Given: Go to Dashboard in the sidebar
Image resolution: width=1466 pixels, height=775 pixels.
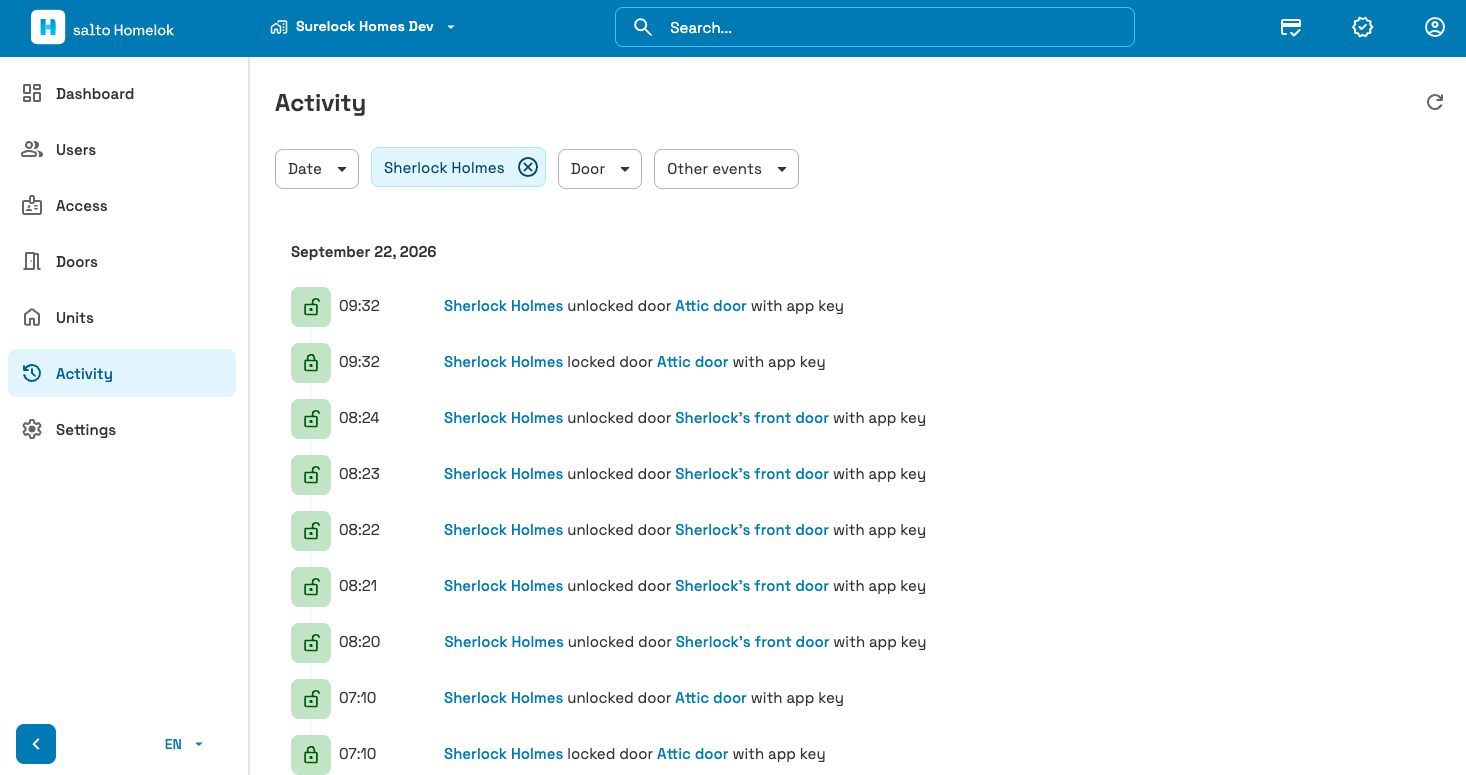Looking at the screenshot, I should 122,94.
